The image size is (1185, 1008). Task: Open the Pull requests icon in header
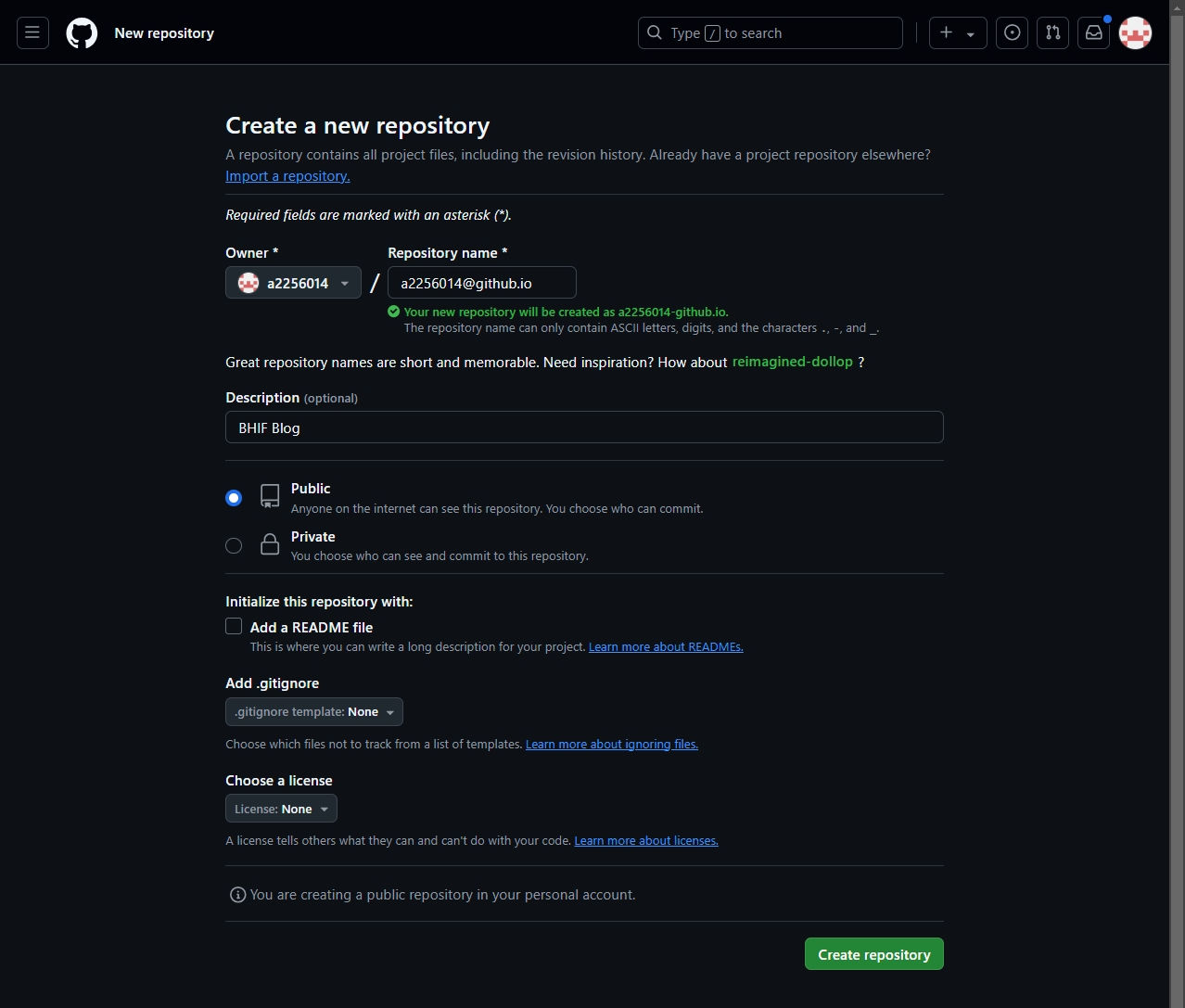coord(1052,32)
